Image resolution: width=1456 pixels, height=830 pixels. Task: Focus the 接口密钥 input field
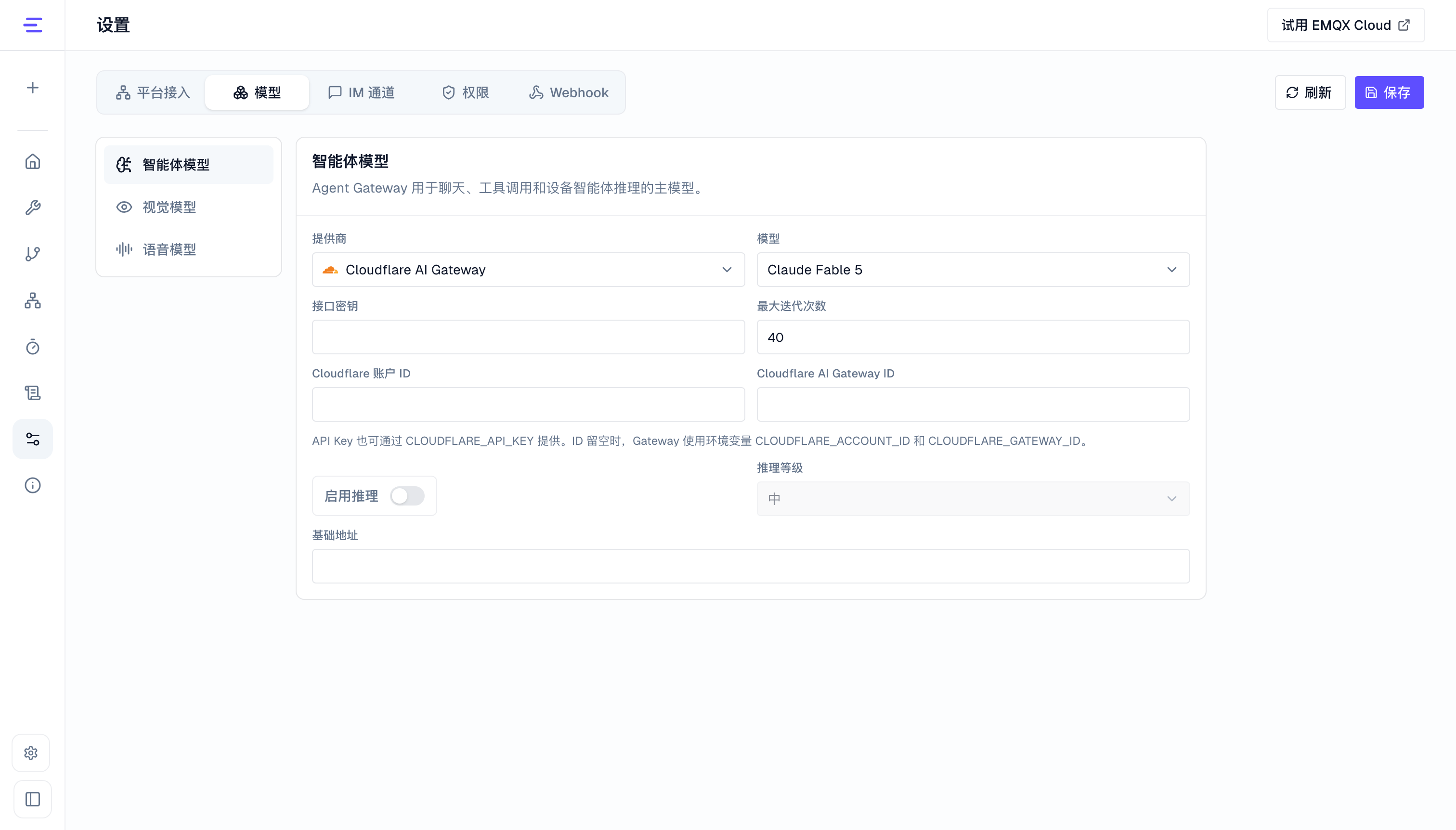coord(528,337)
